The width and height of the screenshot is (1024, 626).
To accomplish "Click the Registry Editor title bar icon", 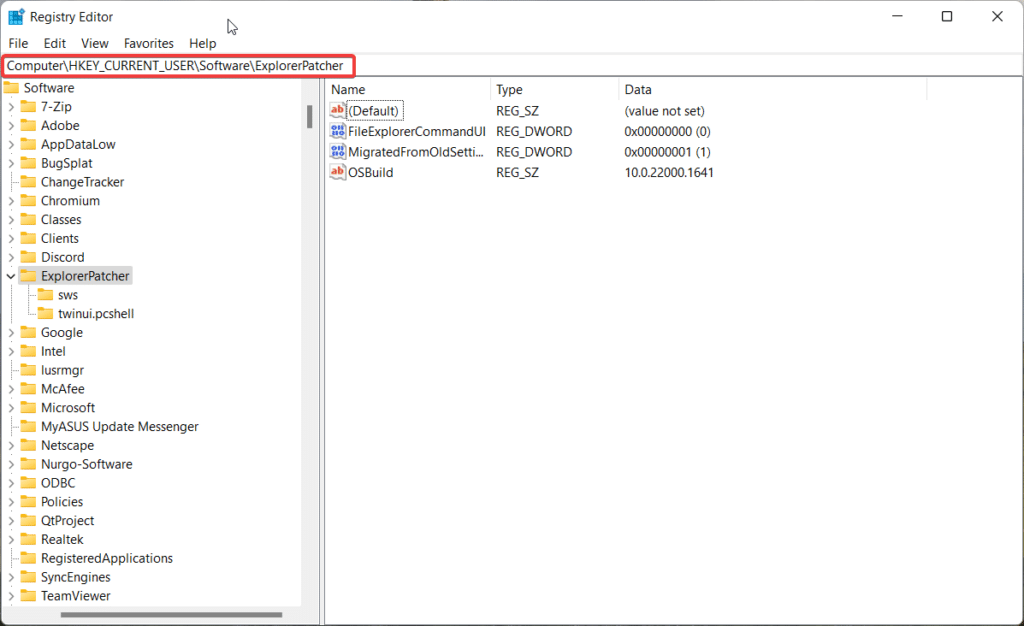I will (x=14, y=16).
